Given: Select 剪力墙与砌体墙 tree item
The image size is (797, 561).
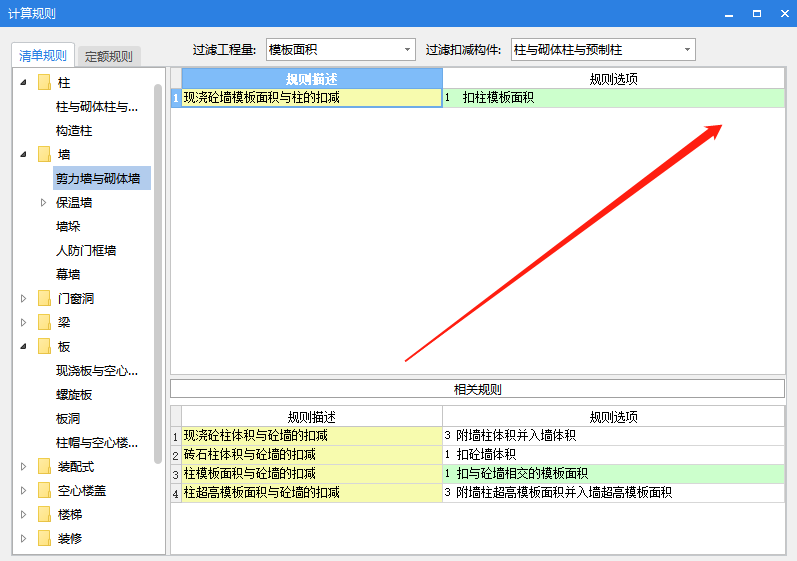Looking at the screenshot, I should pyautogui.click(x=102, y=178).
